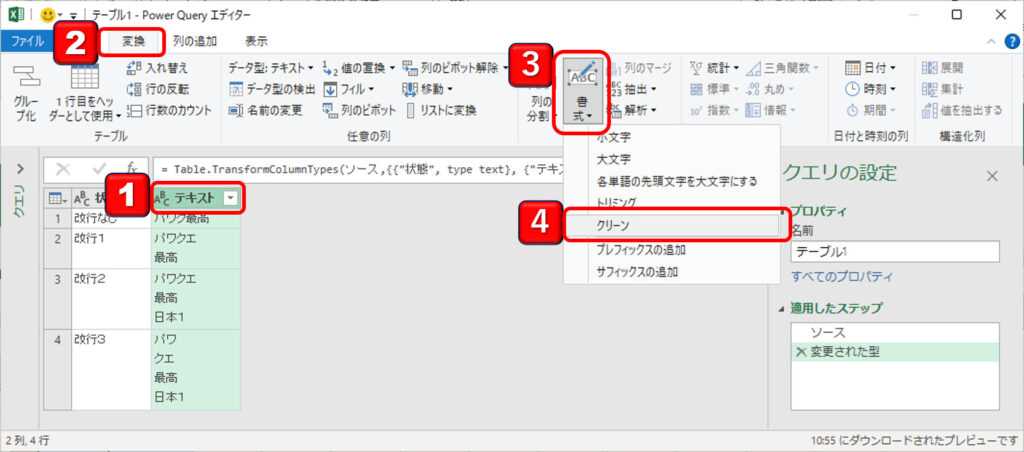Image resolution: width=1024 pixels, height=452 pixels.
Task: Click the formula bar text
Action: coord(360,169)
